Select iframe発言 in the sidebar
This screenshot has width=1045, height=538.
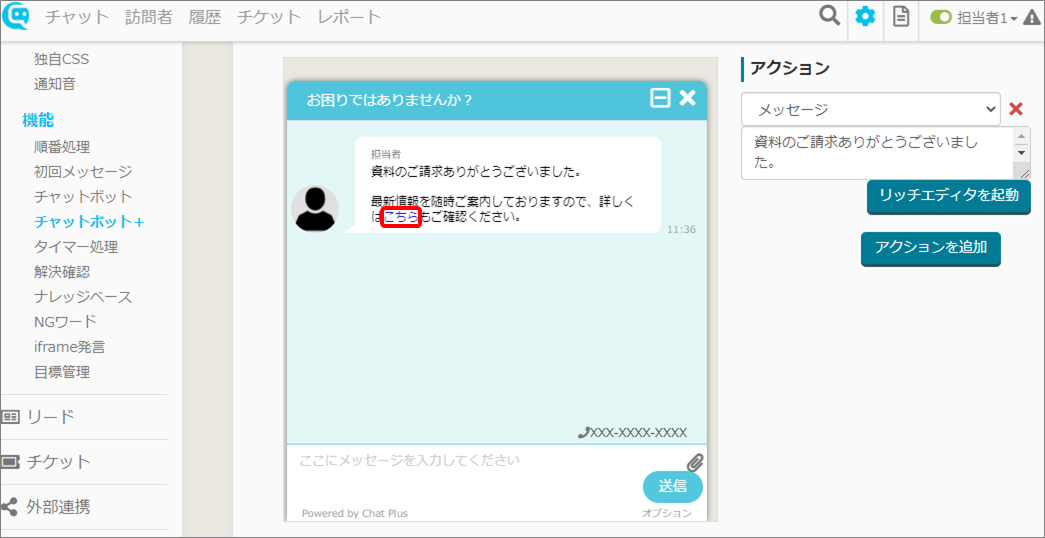click(69, 347)
